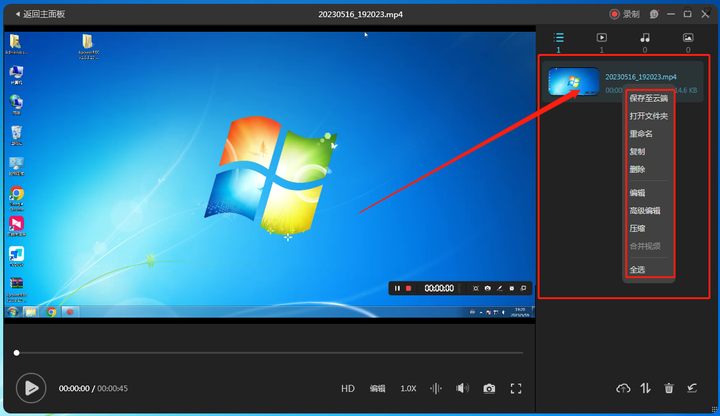Choose 复制 from the context menu
The image size is (720, 416).
(x=637, y=152)
